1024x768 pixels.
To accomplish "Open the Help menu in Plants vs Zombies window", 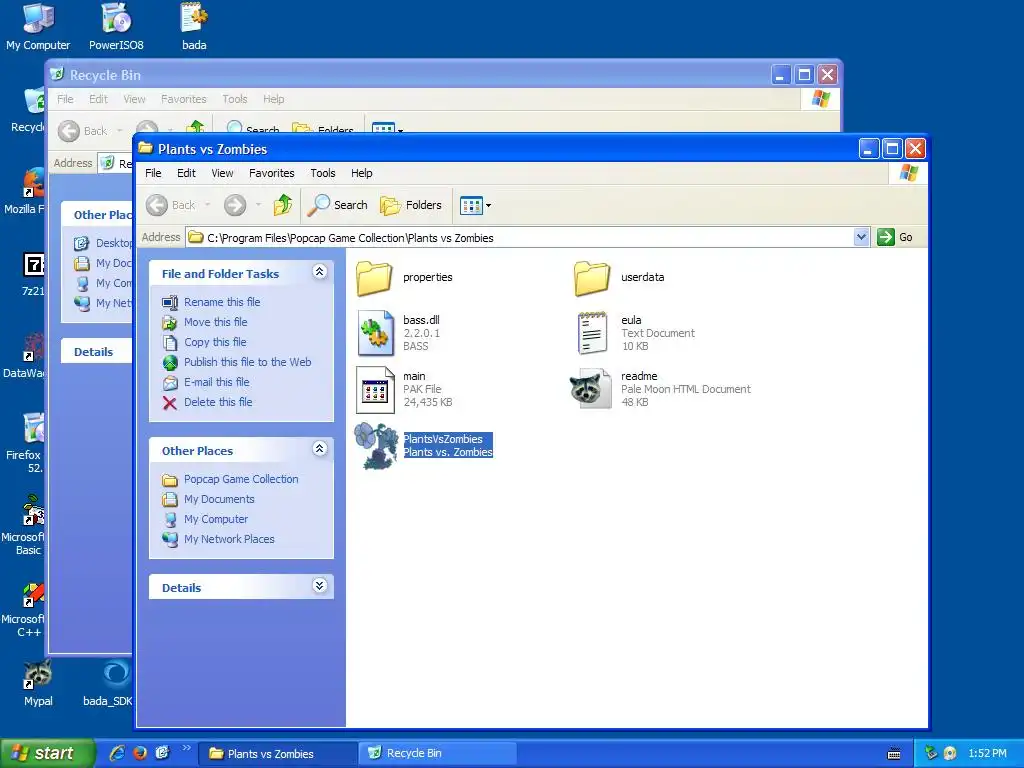I will tap(362, 173).
